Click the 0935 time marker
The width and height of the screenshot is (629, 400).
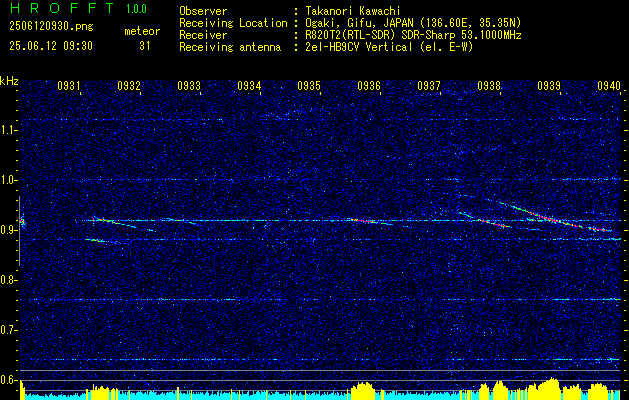coord(309,85)
